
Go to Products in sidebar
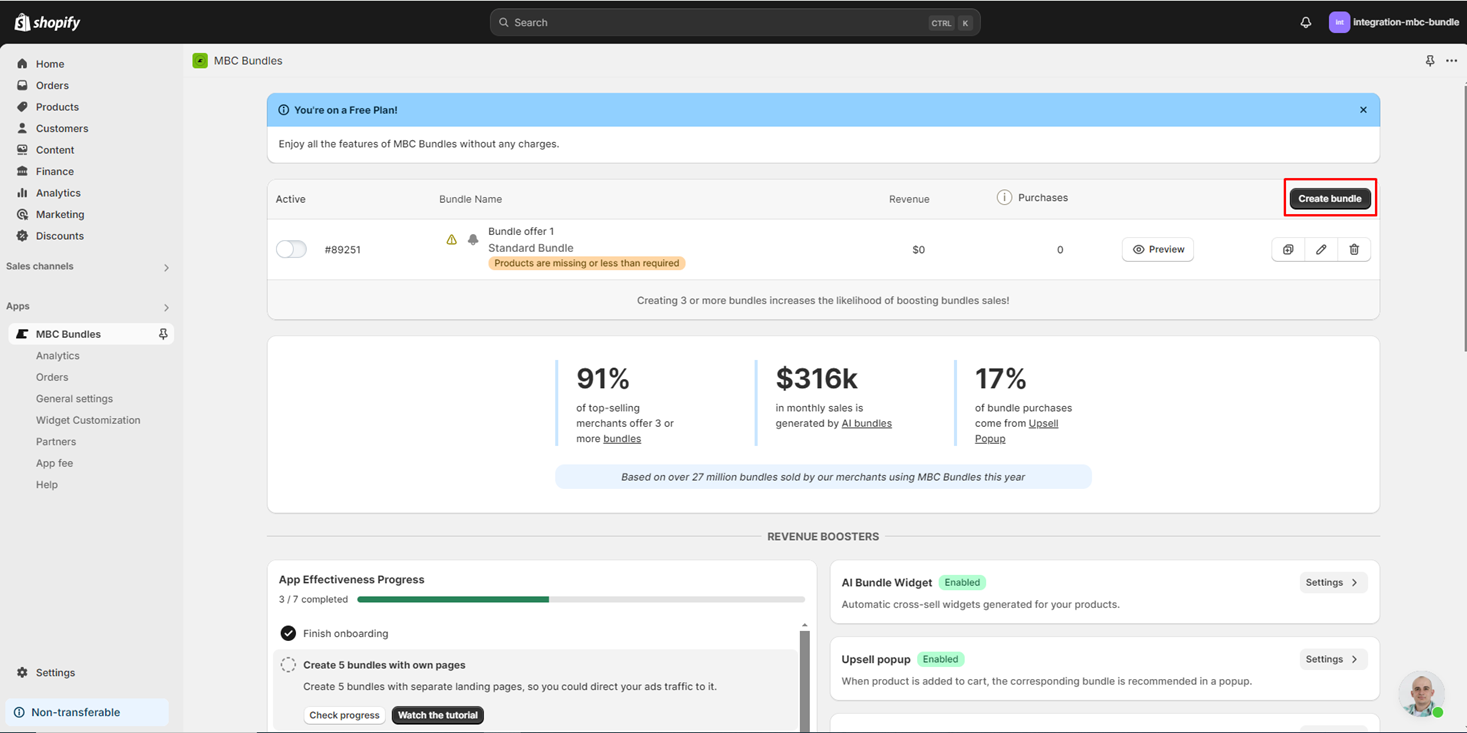[x=57, y=107]
